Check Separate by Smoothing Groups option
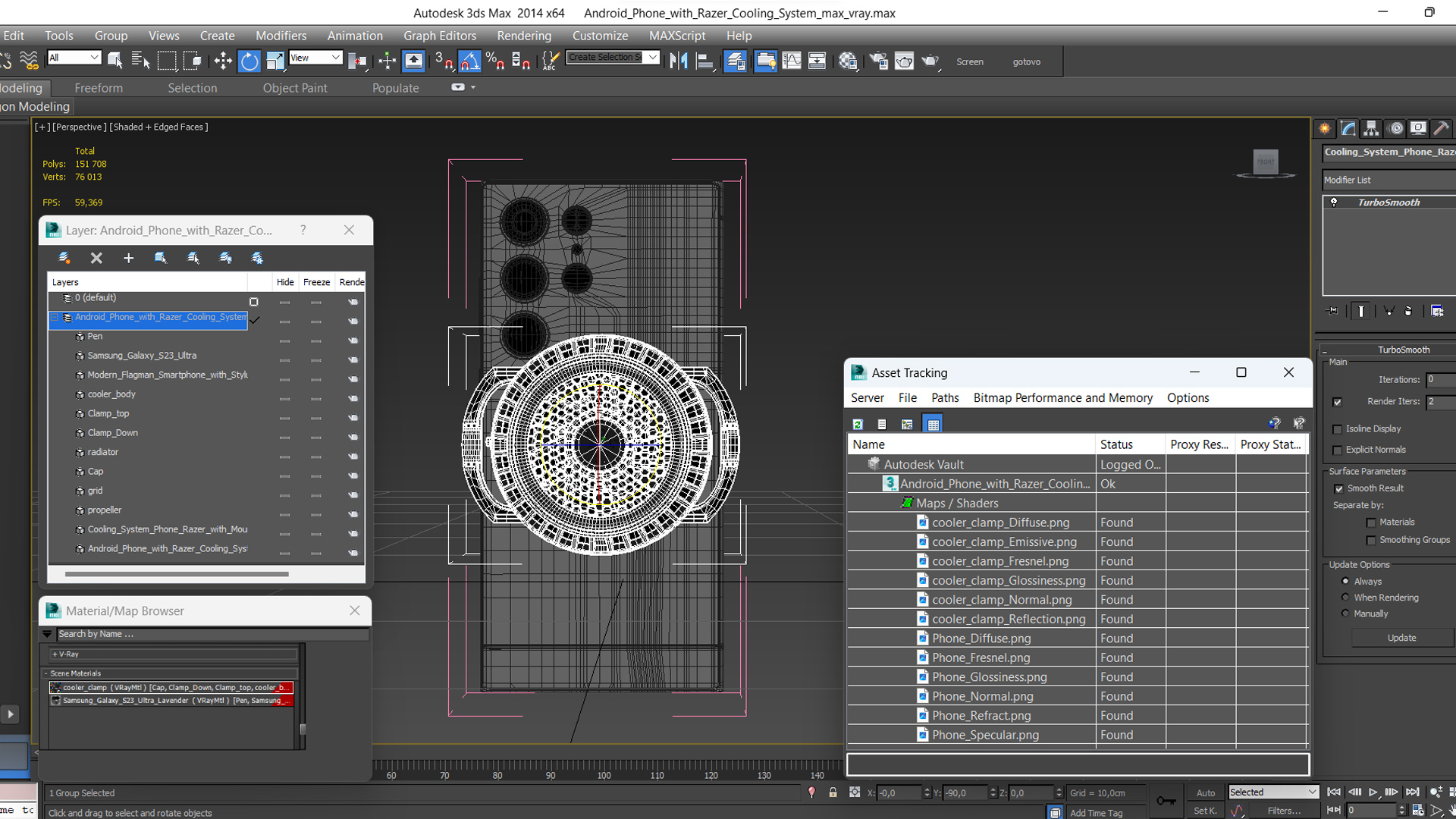Image resolution: width=1456 pixels, height=819 pixels. (x=1371, y=541)
